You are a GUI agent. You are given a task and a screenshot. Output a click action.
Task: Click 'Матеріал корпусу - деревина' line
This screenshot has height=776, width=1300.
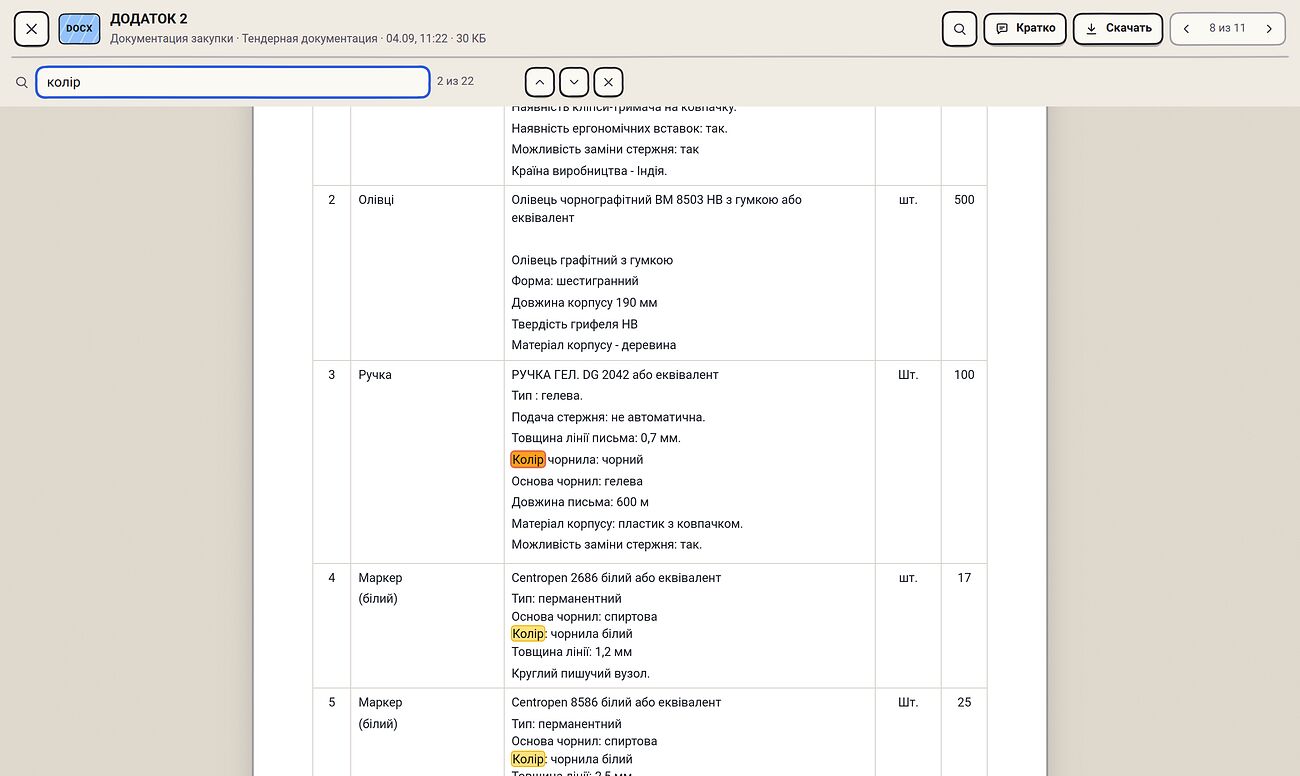point(594,346)
